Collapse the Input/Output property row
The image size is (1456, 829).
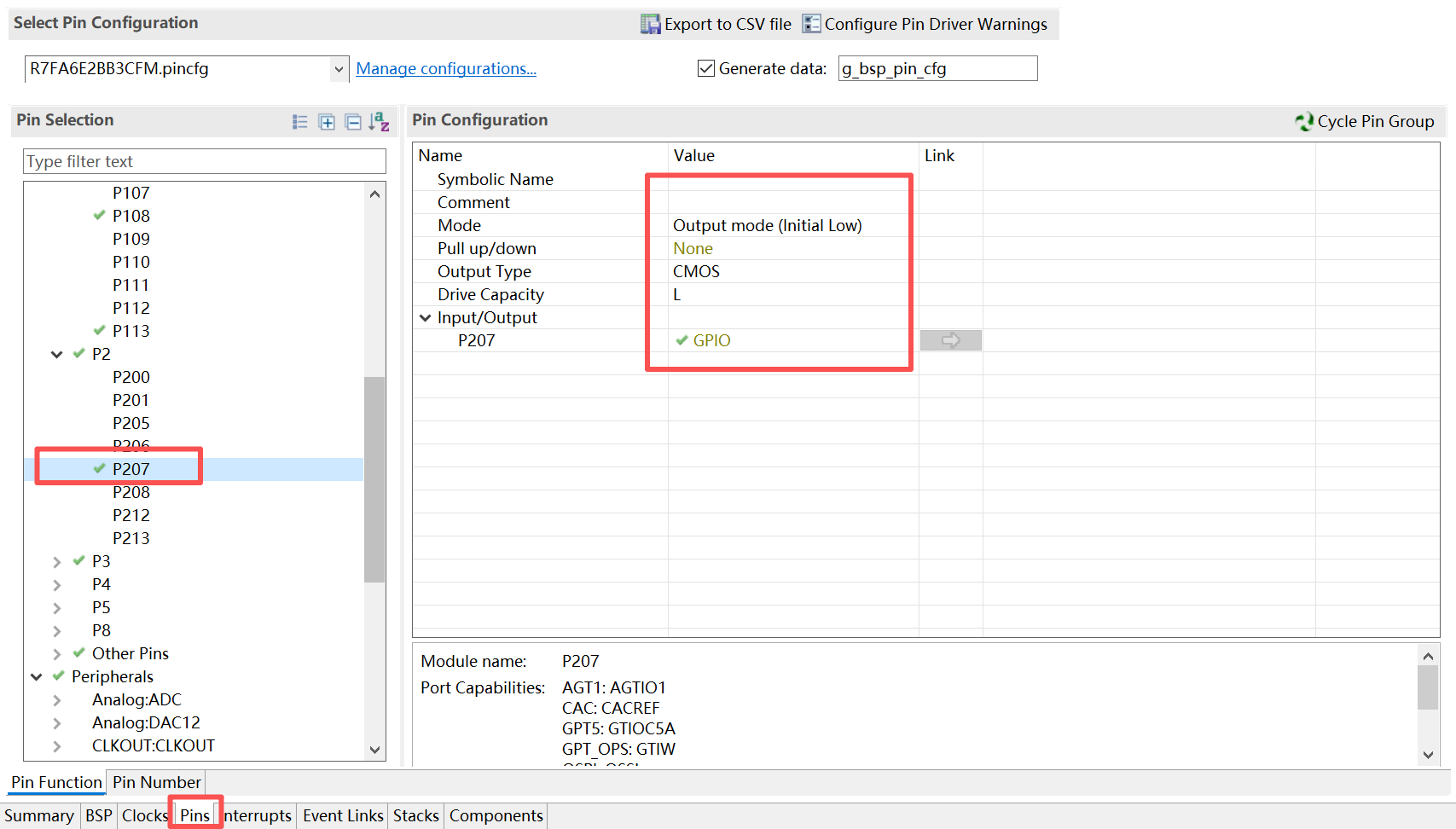tap(425, 317)
